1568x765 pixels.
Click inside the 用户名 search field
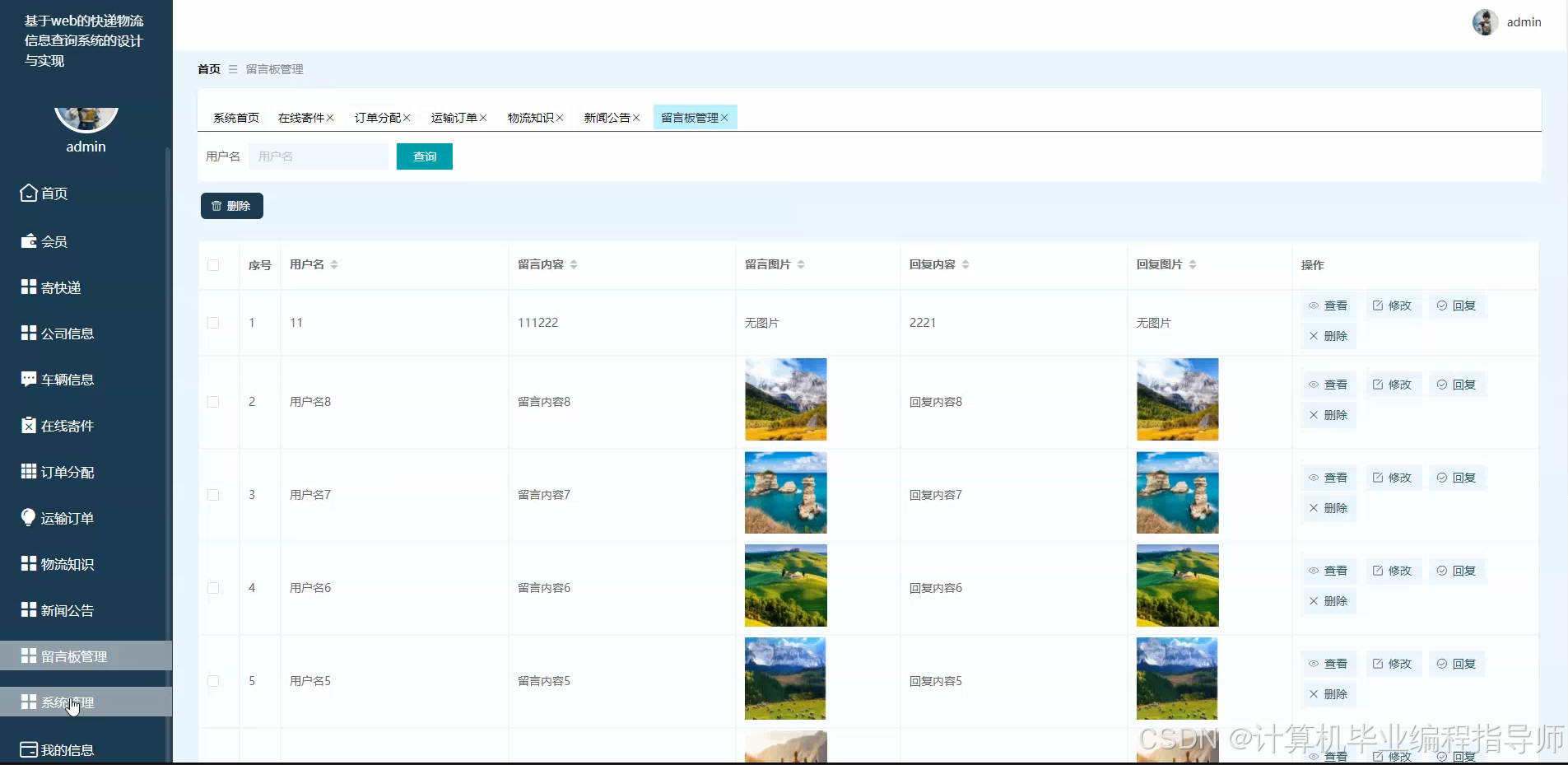319,156
